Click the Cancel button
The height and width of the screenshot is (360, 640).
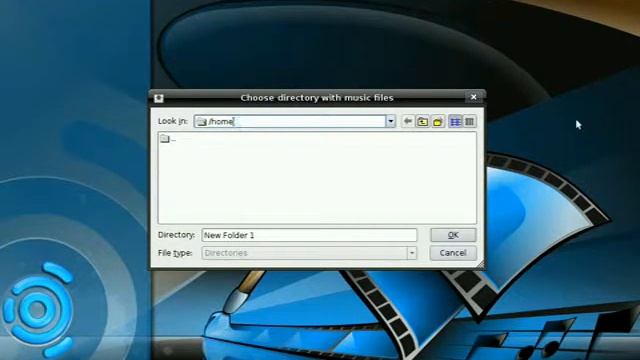(x=453, y=253)
